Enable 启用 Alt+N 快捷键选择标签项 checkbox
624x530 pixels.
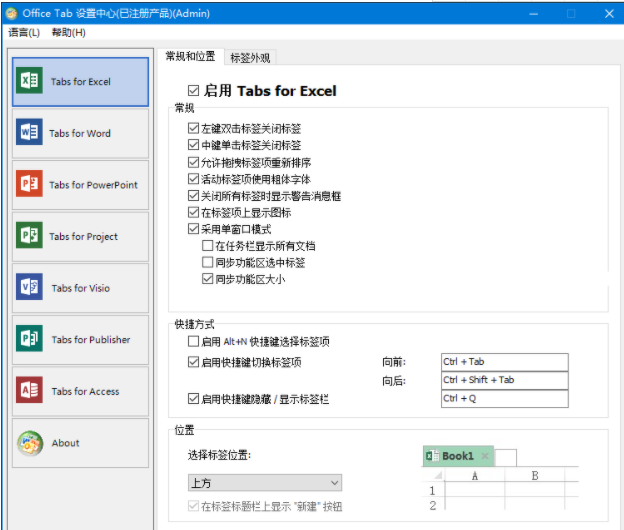(193, 342)
